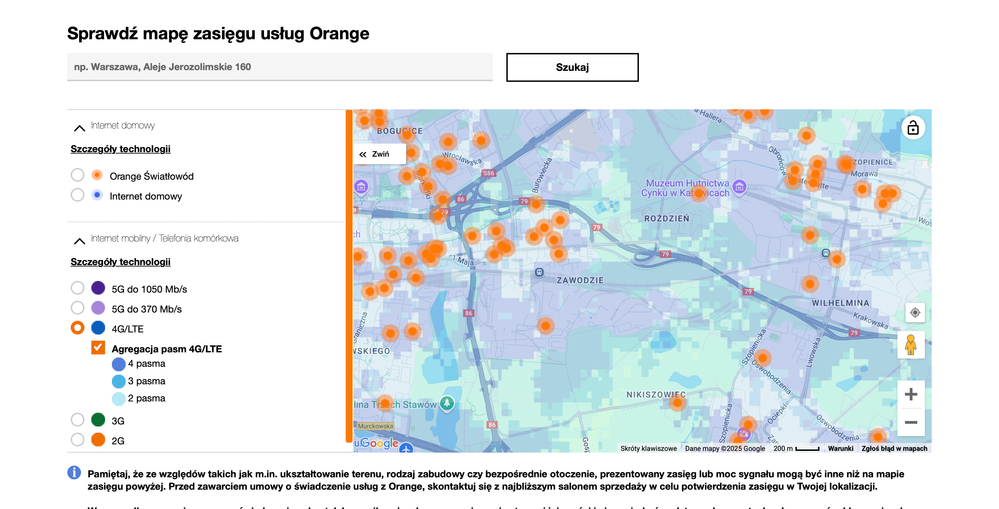Select the 5G do 1050 Mb/s radio button
The image size is (999, 509).
click(77, 288)
